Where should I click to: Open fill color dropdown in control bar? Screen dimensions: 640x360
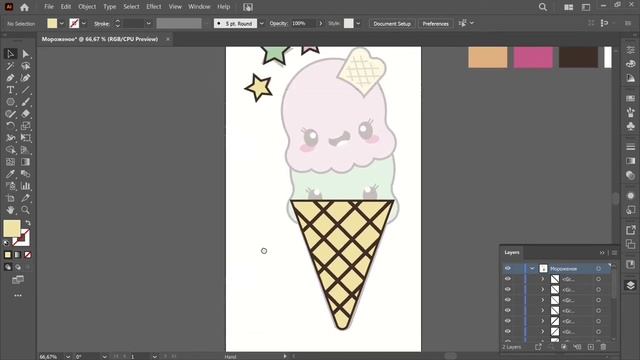[x=62, y=24]
